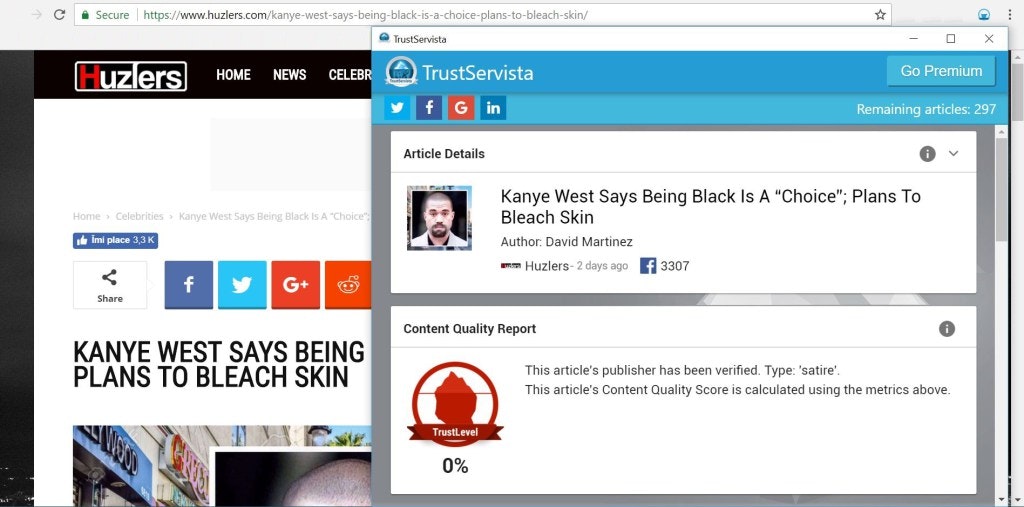This screenshot has width=1024, height=507.
Task: Click the Share button on the Huzlers page
Action: click(110, 285)
